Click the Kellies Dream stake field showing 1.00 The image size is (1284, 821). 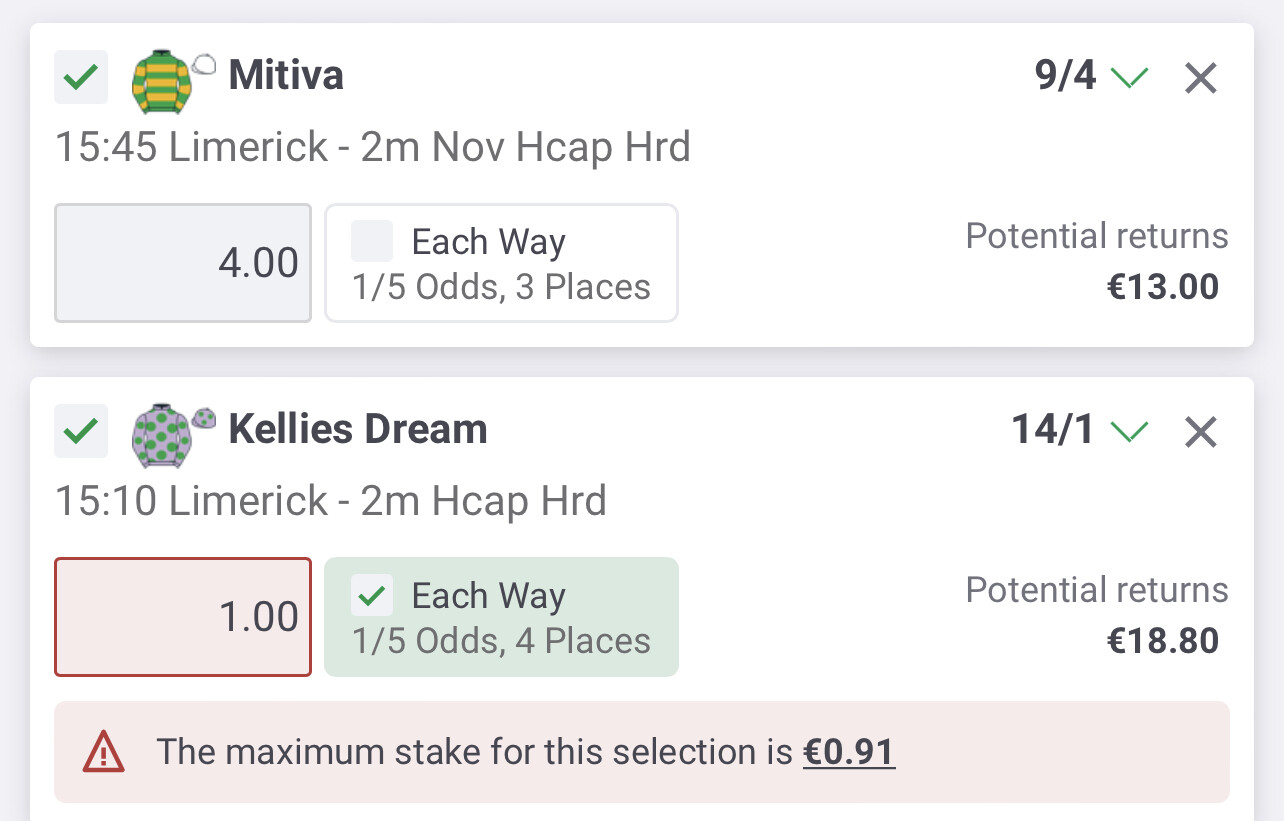pyautogui.click(x=183, y=617)
